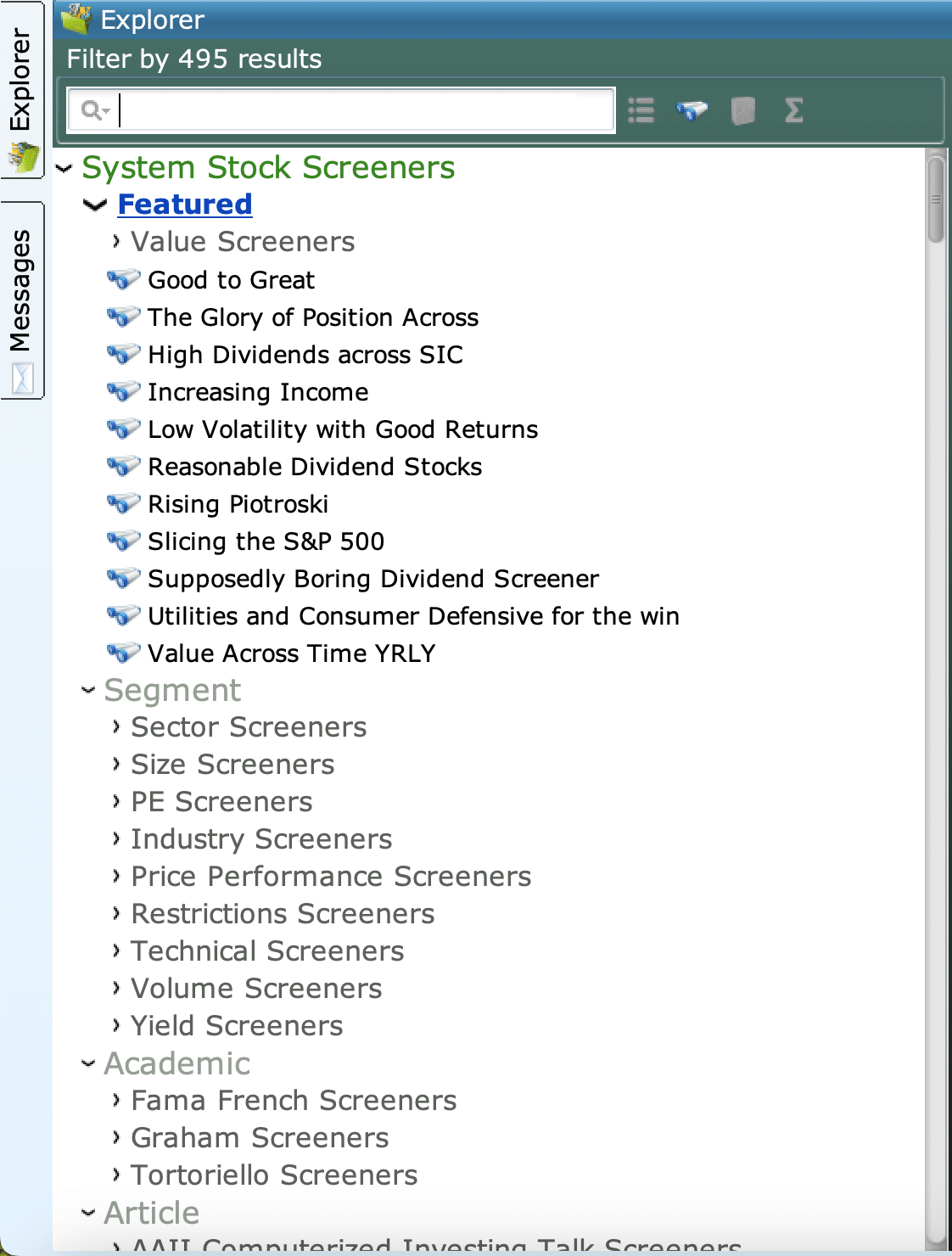This screenshot has height=1256, width=952.
Task: Open the Featured link
Action: pos(184,205)
